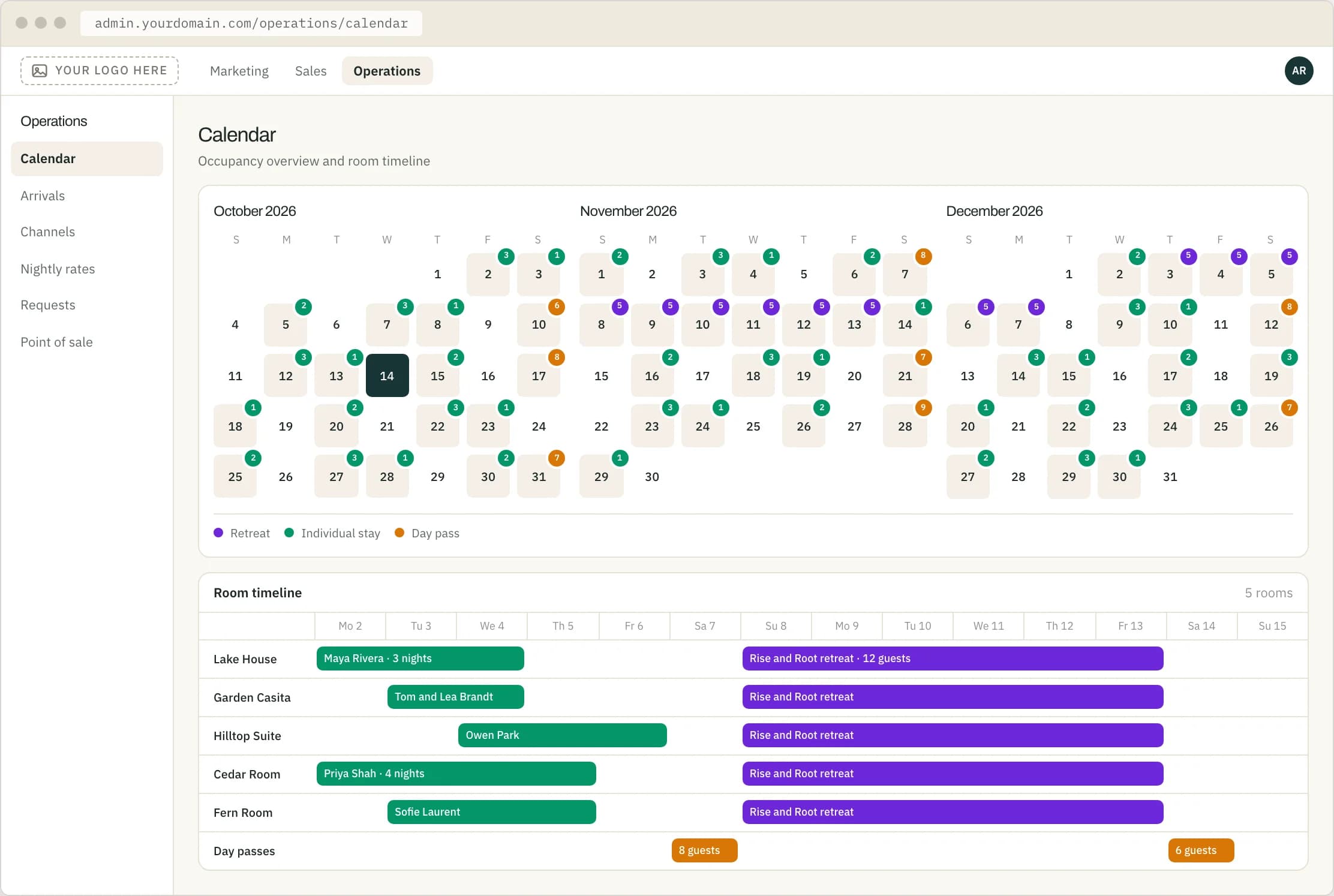Click the green Individual stay legend dot
The image size is (1334, 896).
pyautogui.click(x=289, y=533)
